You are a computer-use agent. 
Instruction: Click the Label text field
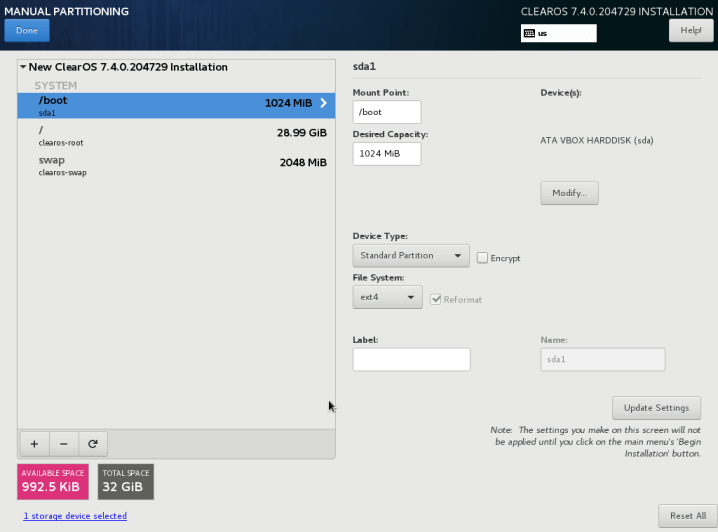point(411,359)
